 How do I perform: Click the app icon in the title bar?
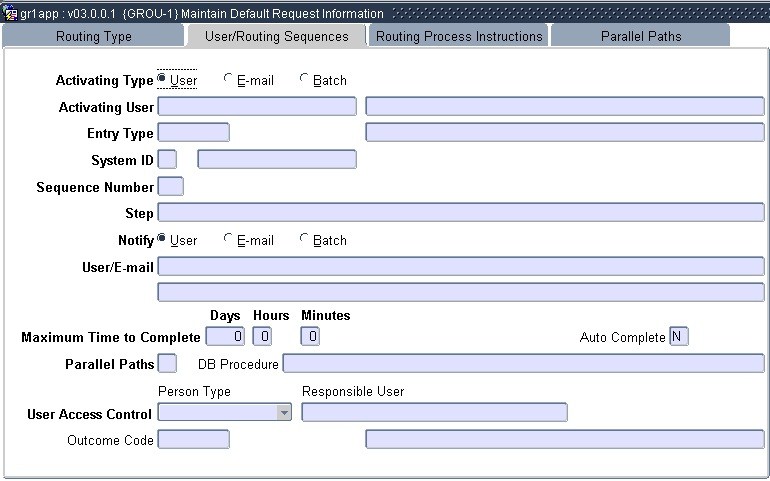coord(10,14)
